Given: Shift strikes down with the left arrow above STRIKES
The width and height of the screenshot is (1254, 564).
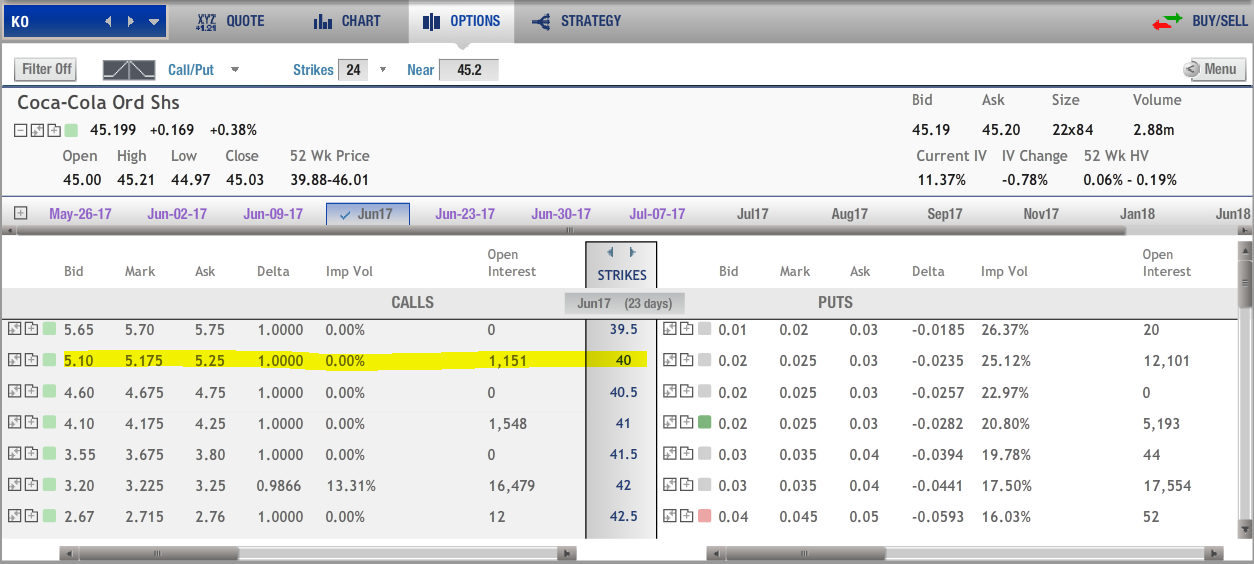Looking at the screenshot, I should (x=611, y=253).
